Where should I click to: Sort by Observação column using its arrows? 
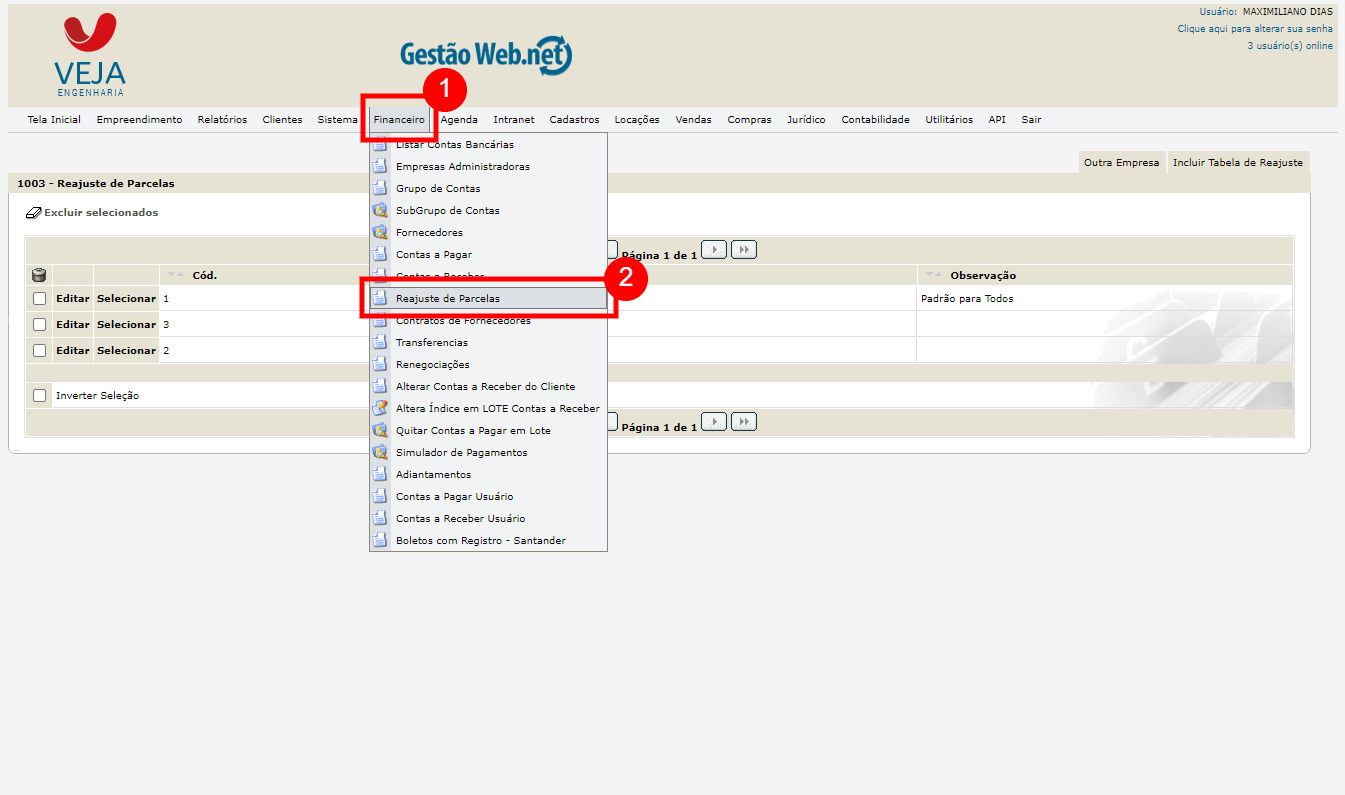click(933, 275)
